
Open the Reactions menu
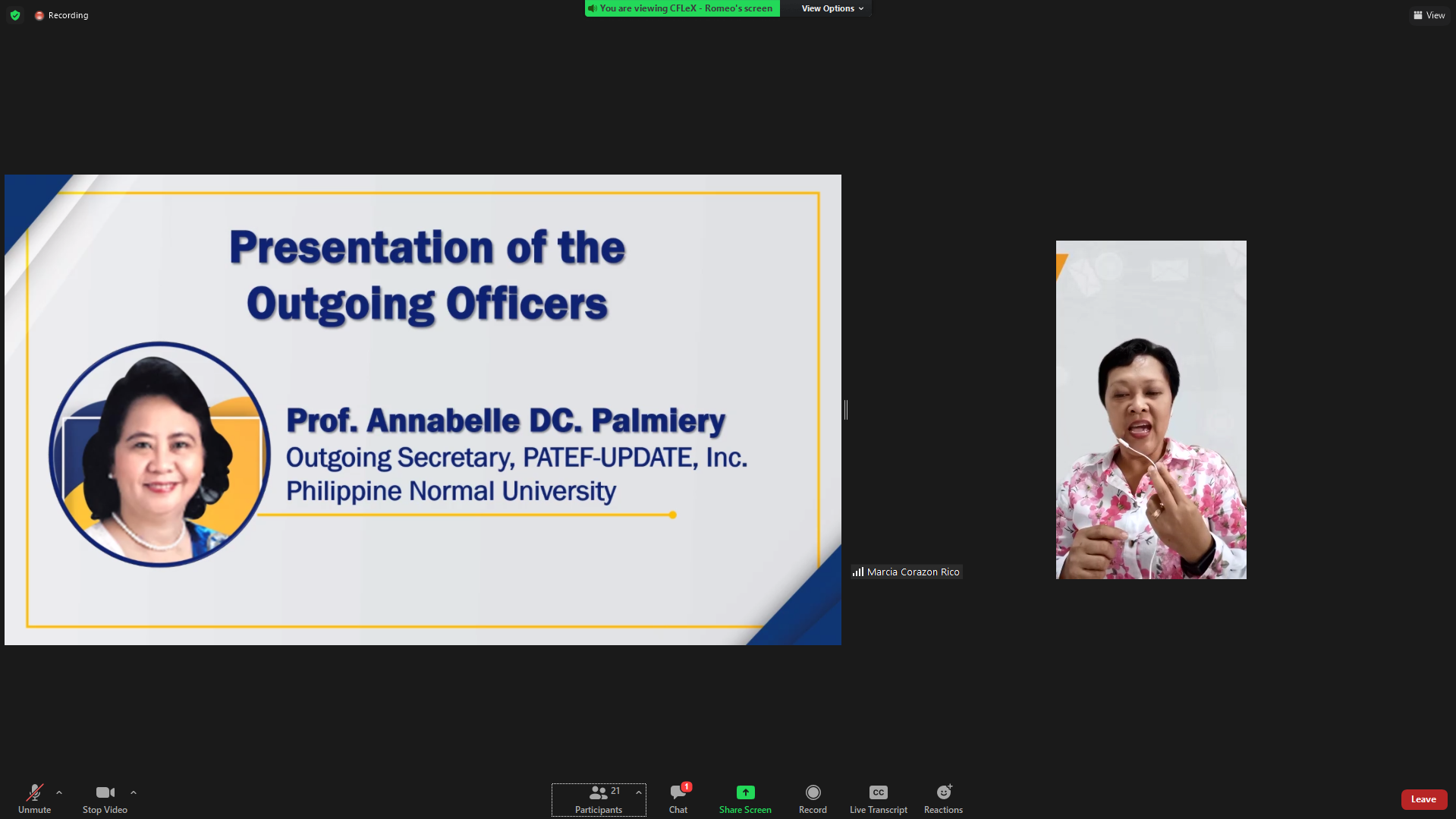click(943, 799)
